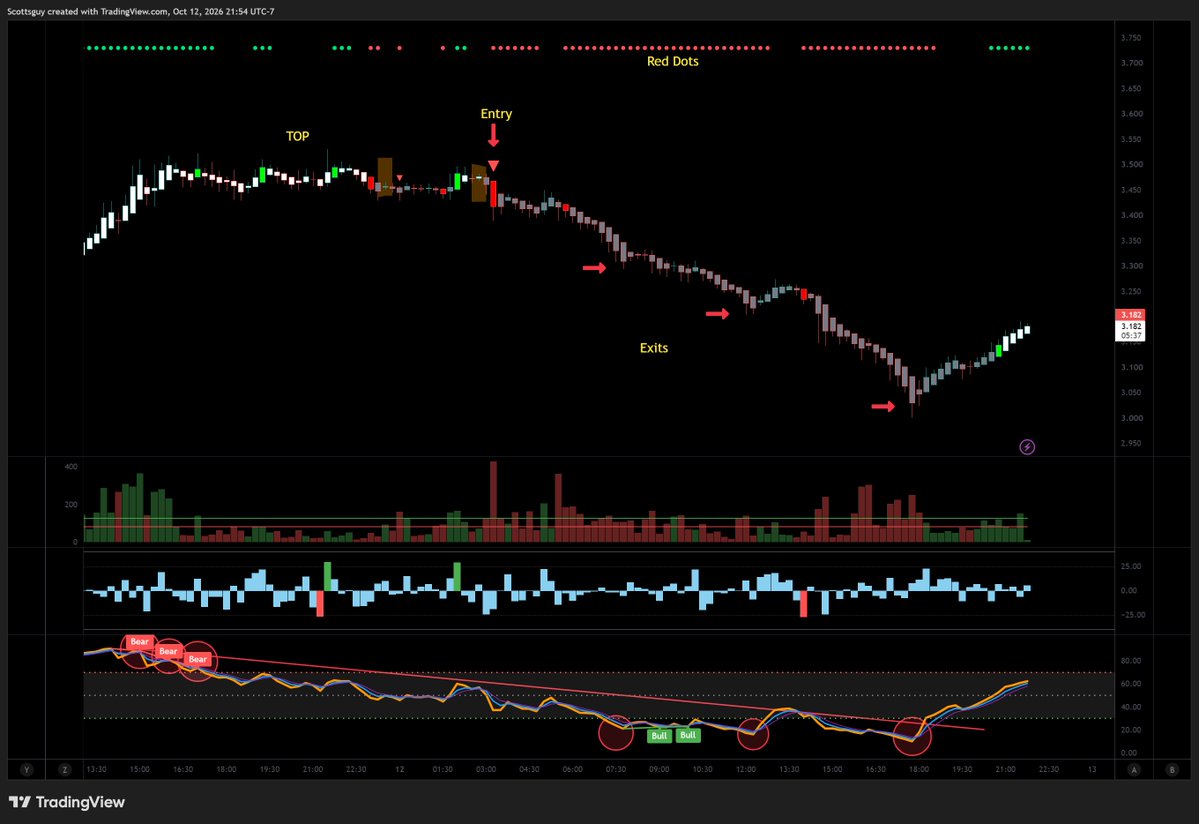The width and height of the screenshot is (1199, 824).
Task: Click the 400 volume scale label
Action: (x=71, y=466)
